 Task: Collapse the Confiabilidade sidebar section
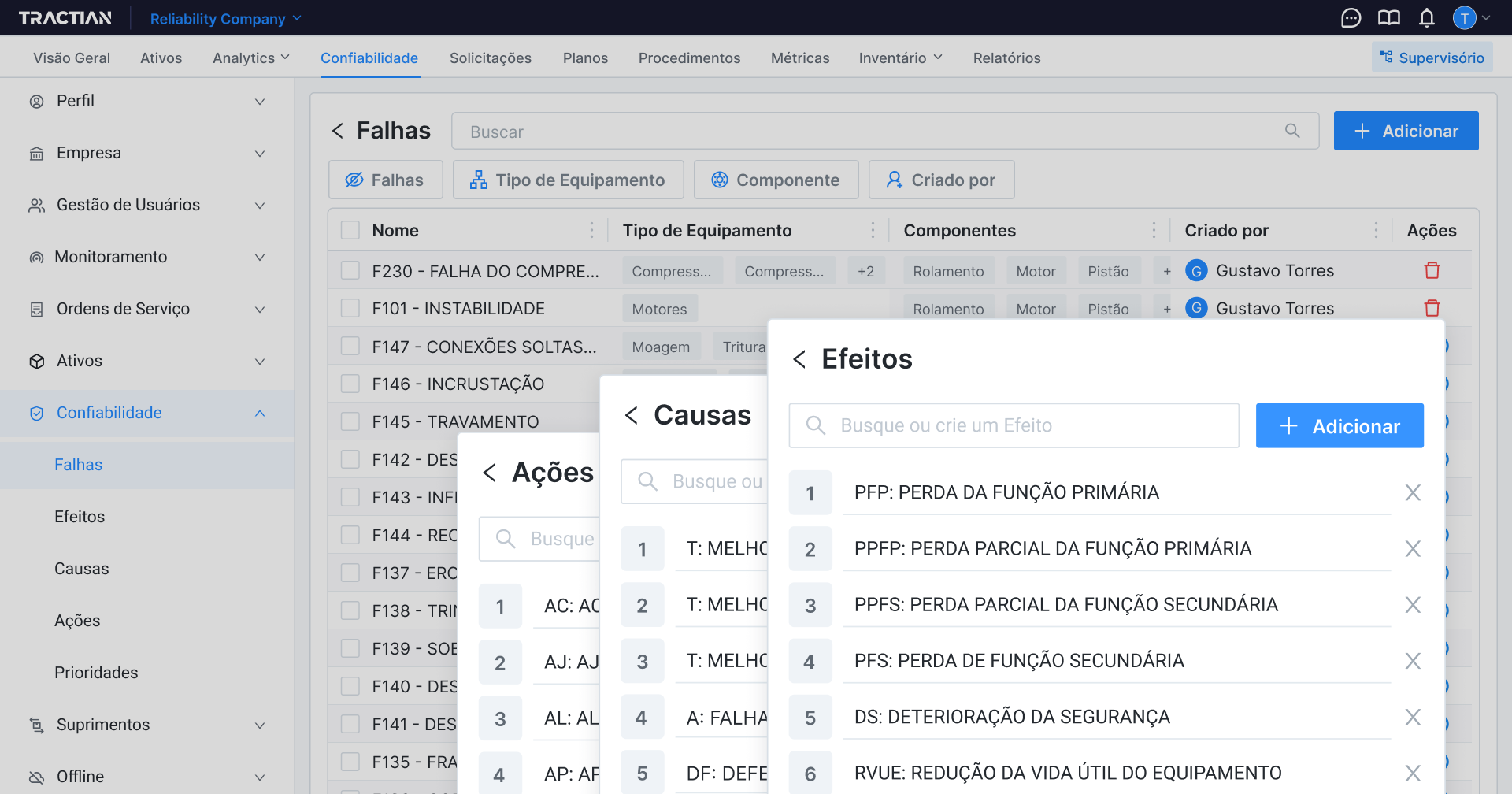[260, 413]
